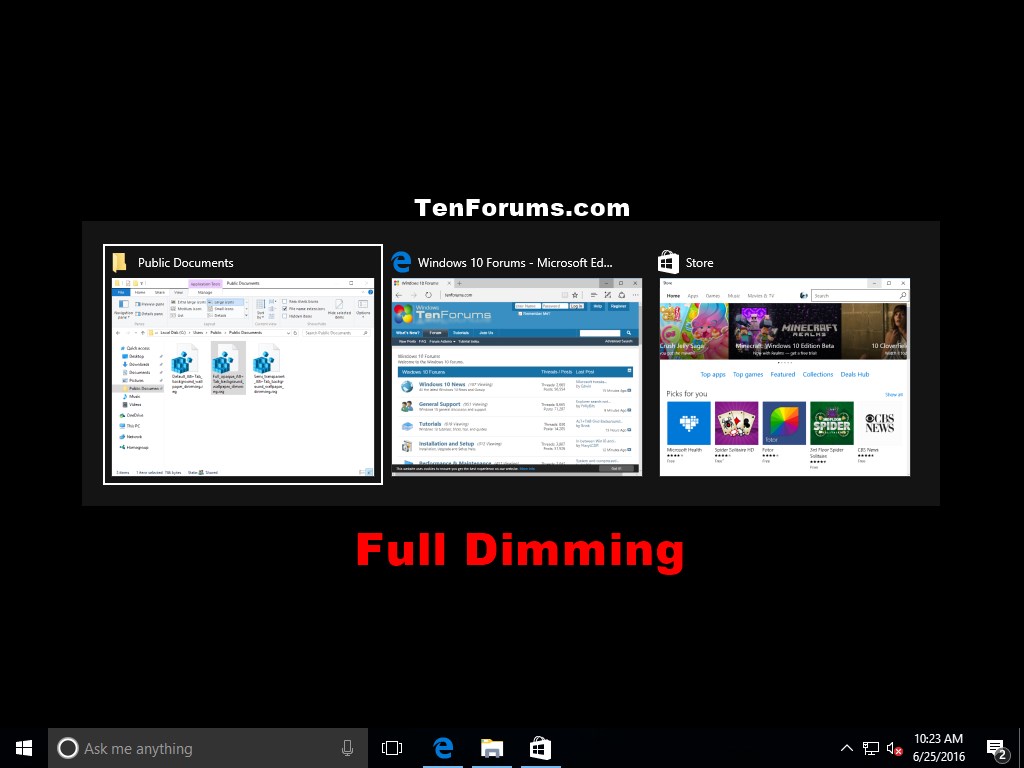Click the Store bag icon beside Store title
The width and height of the screenshot is (1024, 768).
pos(668,262)
